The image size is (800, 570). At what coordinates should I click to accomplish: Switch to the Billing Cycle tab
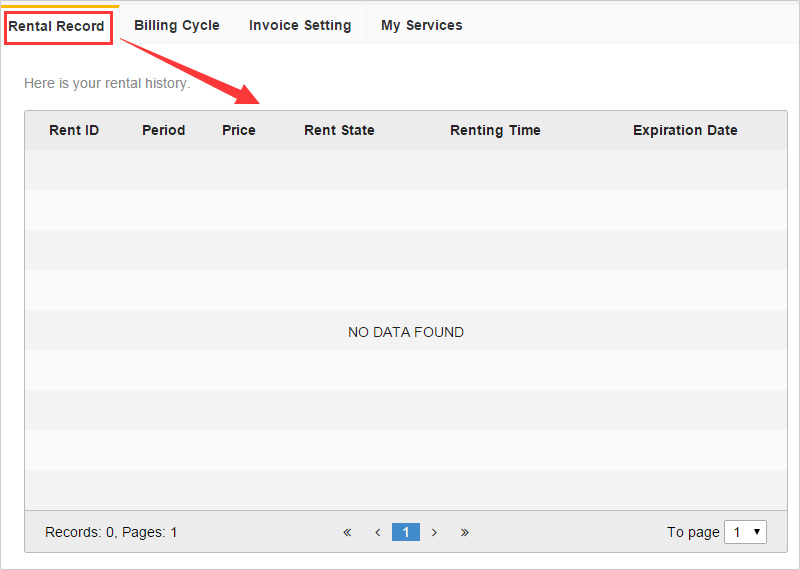(x=177, y=26)
